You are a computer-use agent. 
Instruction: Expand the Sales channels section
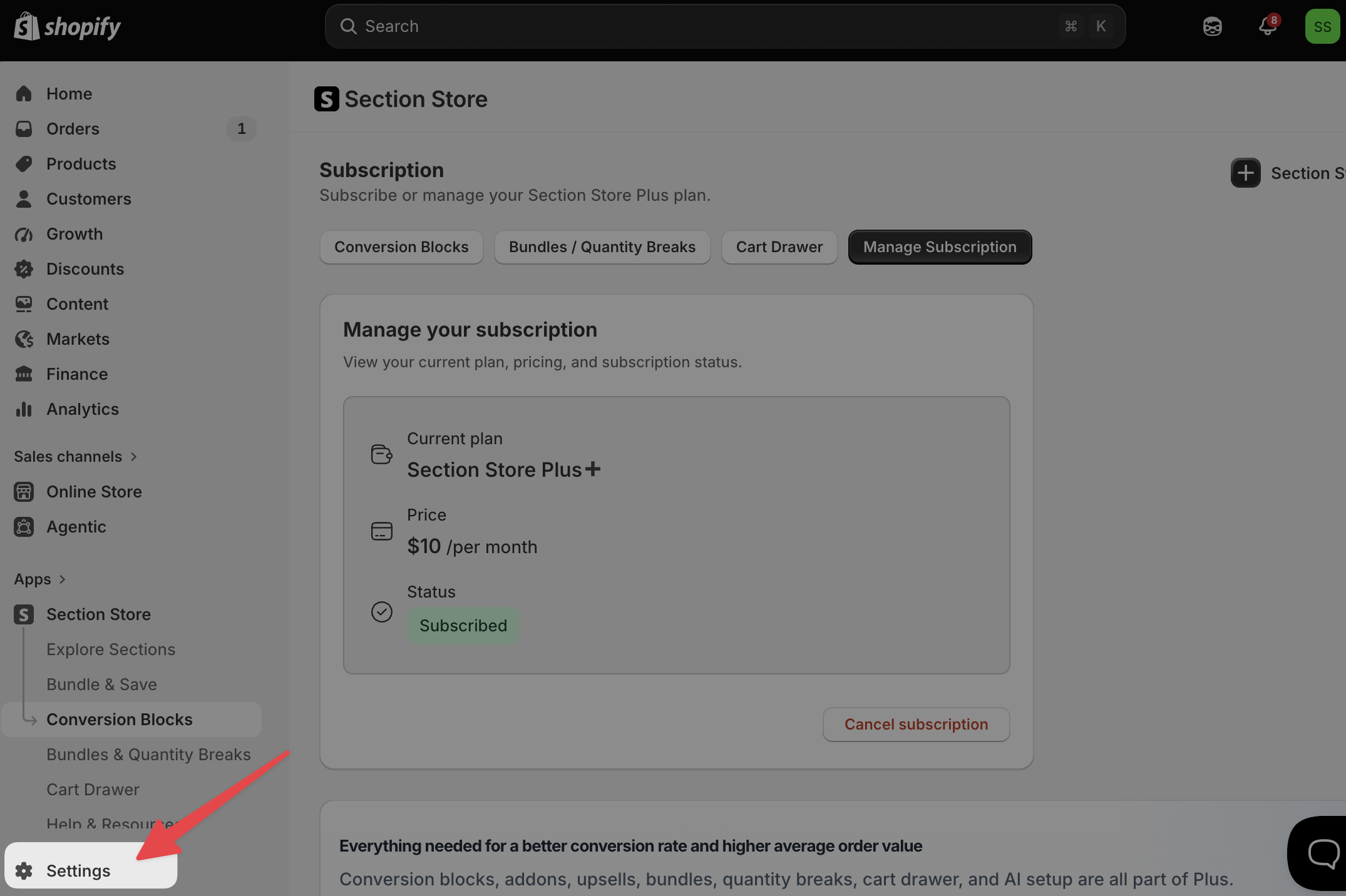click(76, 457)
